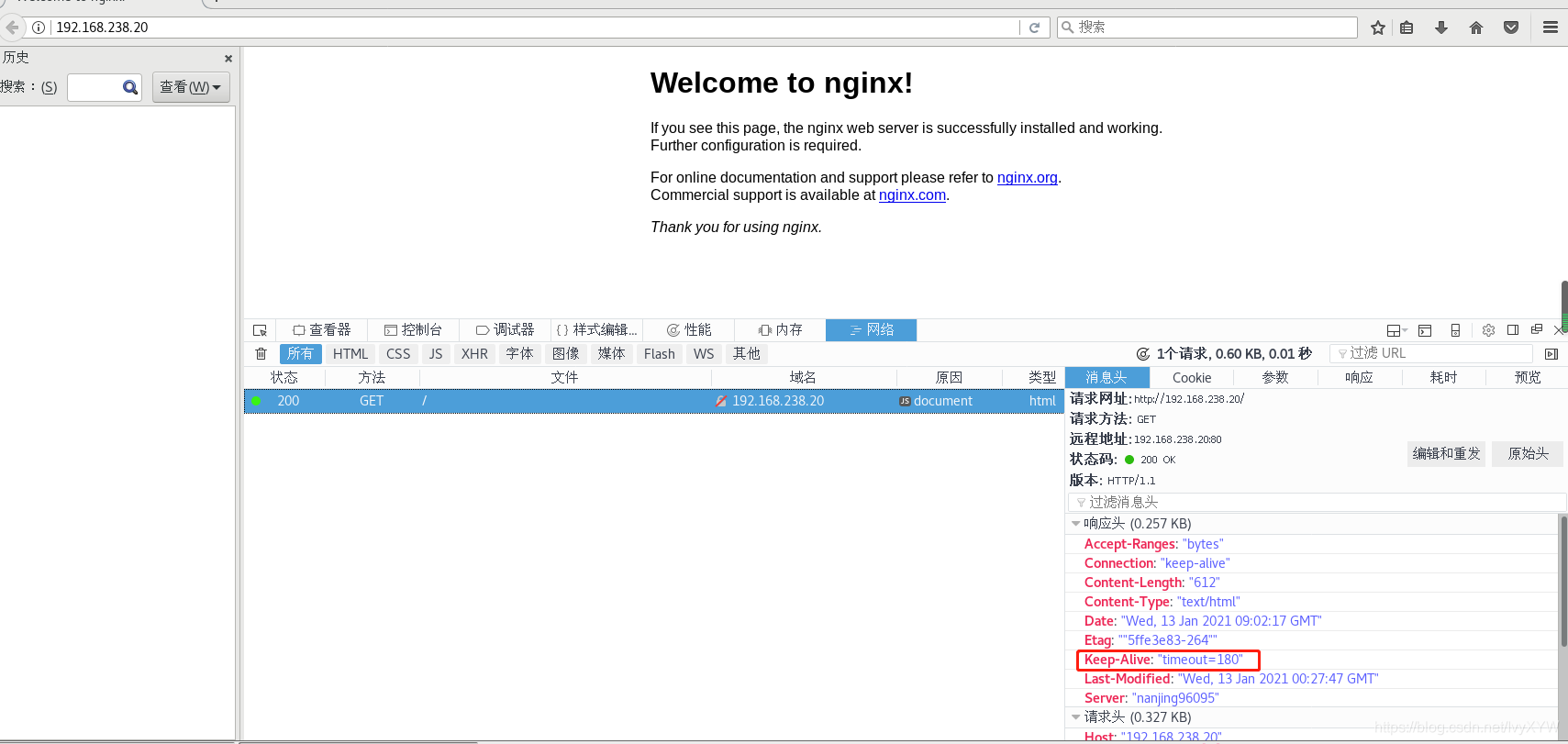Toggle the HTML request filter
1568x744 pixels.
(350, 354)
